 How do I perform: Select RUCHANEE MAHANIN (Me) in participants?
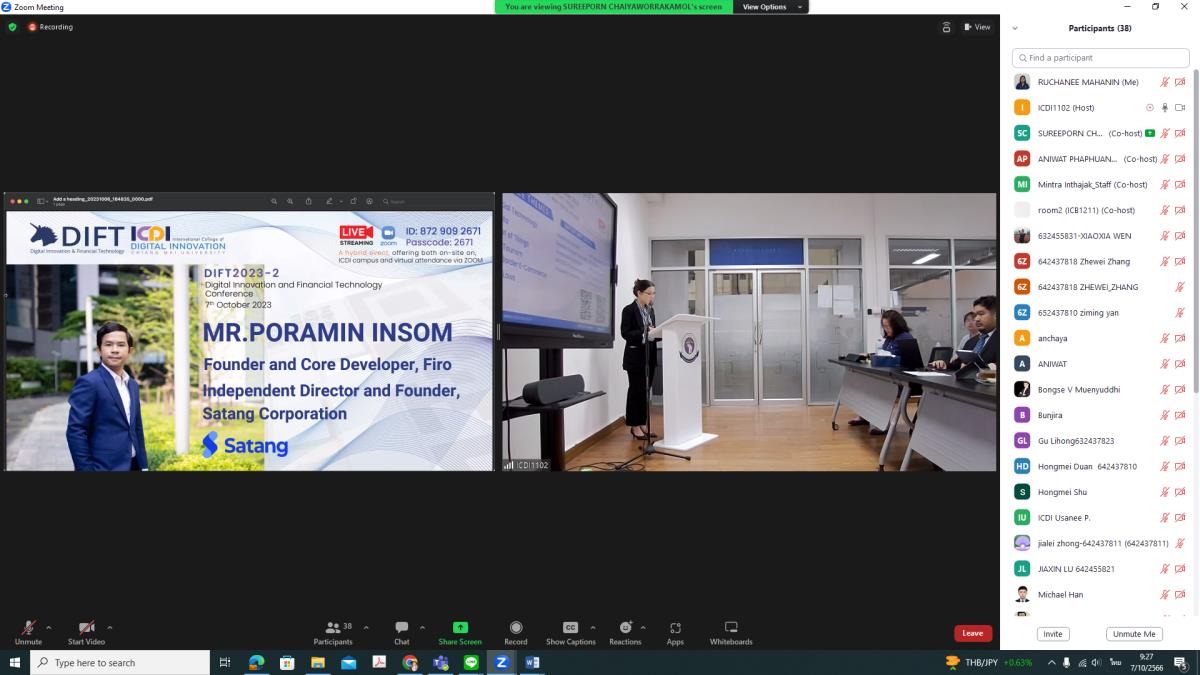point(1099,82)
